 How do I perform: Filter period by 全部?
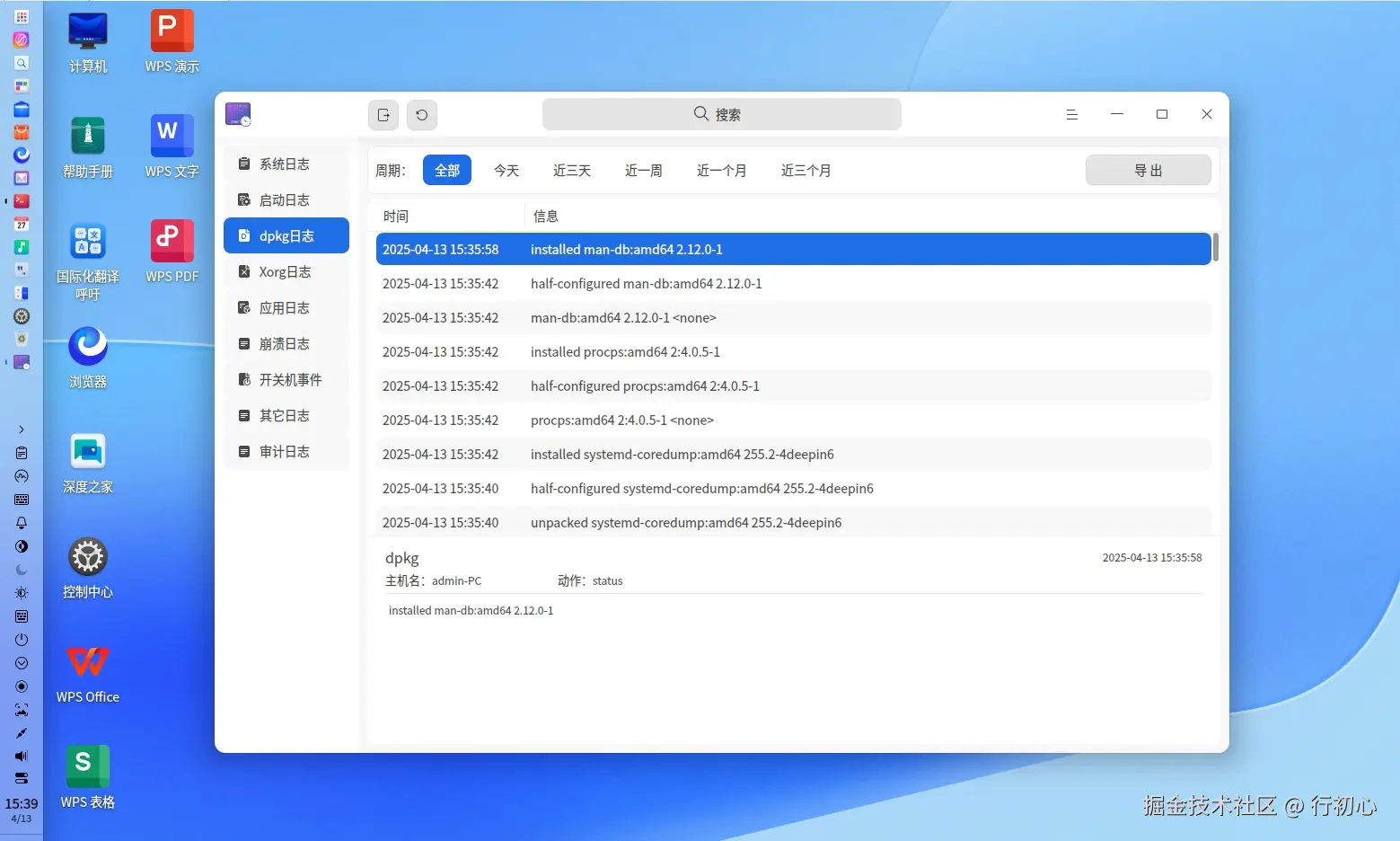[x=447, y=171]
